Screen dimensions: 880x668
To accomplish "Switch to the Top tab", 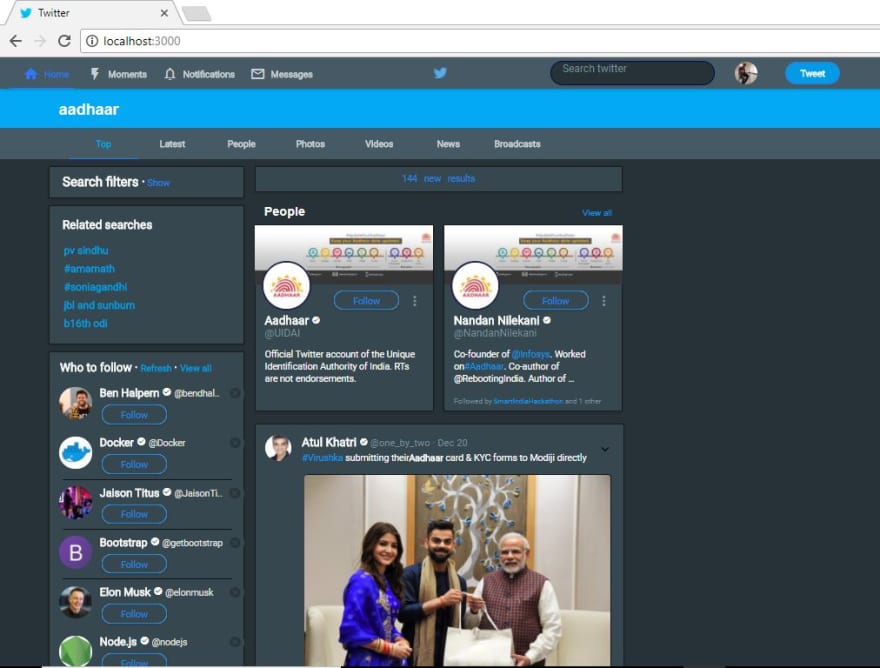I will click(x=103, y=144).
